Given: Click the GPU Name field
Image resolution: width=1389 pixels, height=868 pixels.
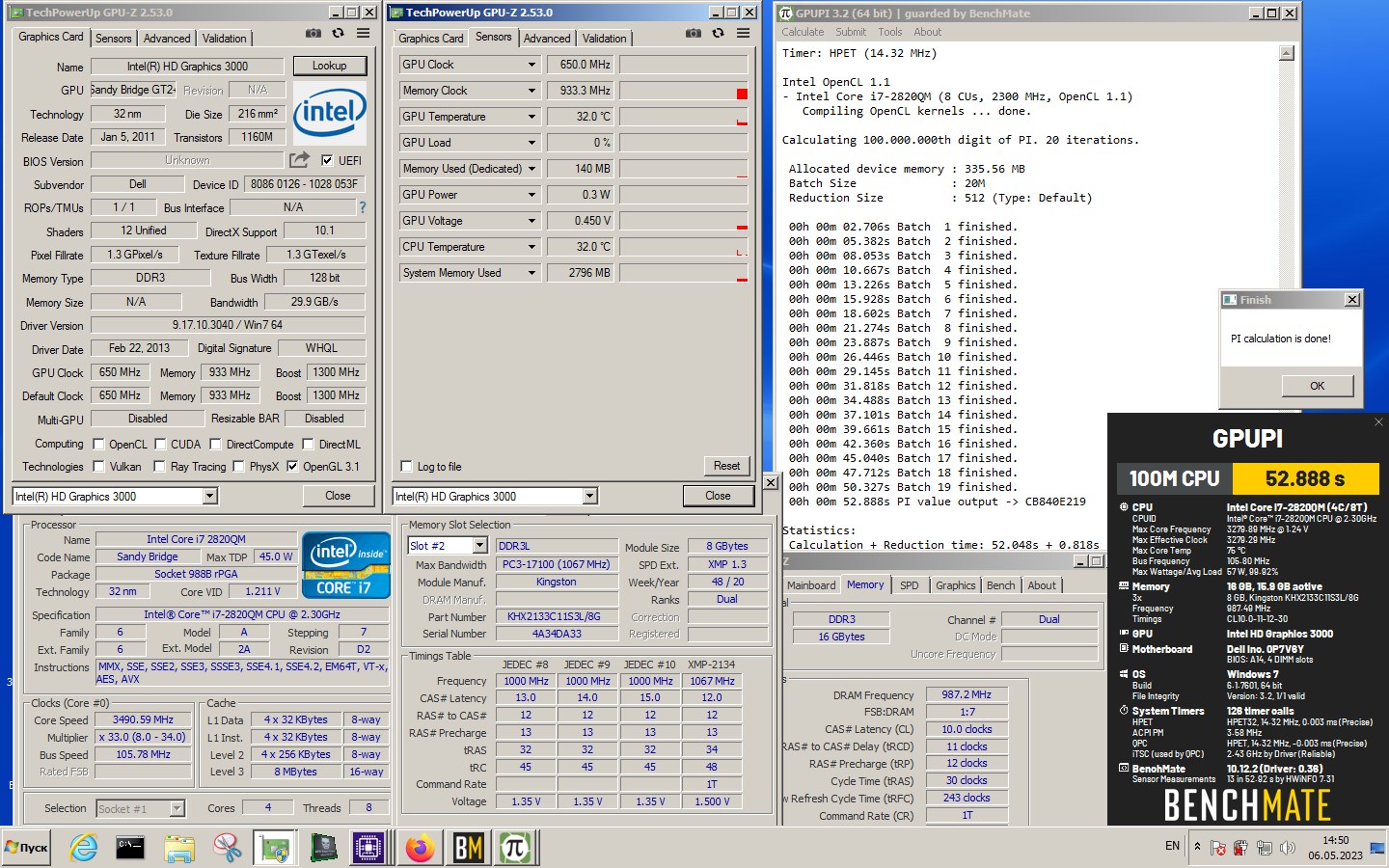Looking at the screenshot, I should [x=187, y=67].
